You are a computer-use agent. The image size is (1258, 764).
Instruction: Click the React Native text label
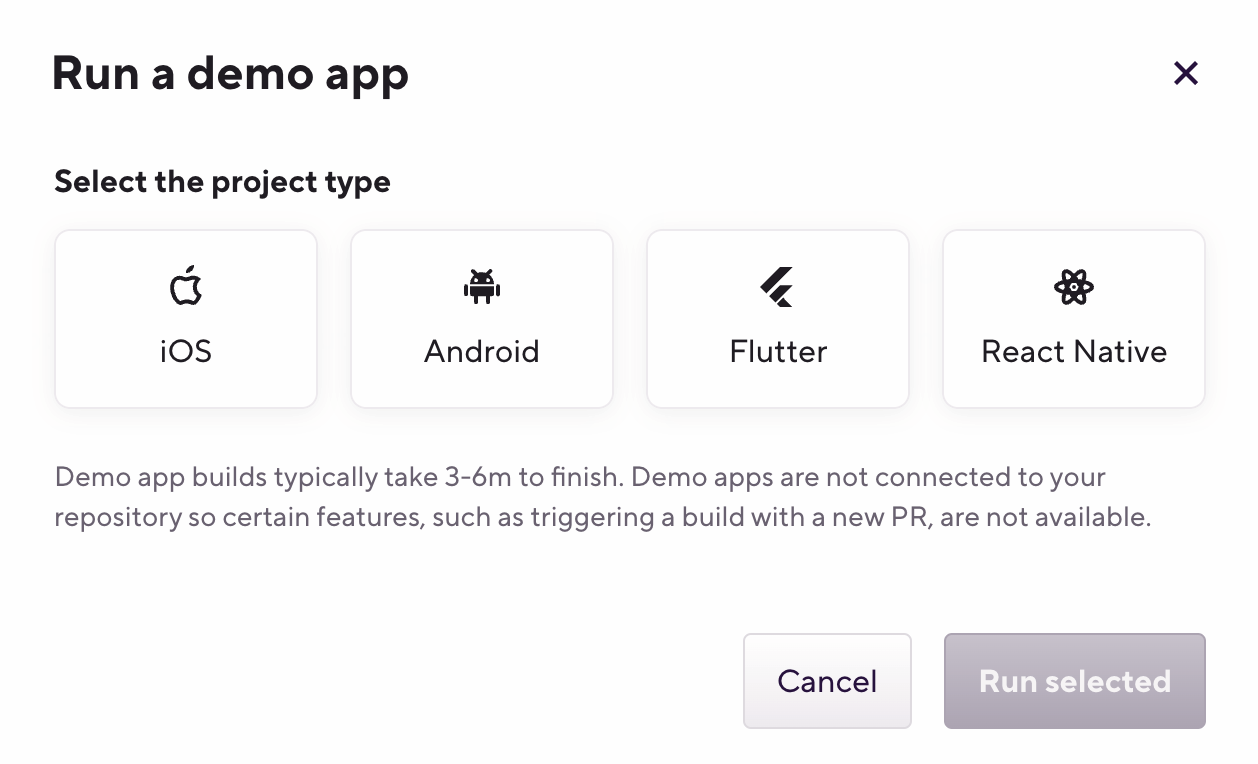1074,352
